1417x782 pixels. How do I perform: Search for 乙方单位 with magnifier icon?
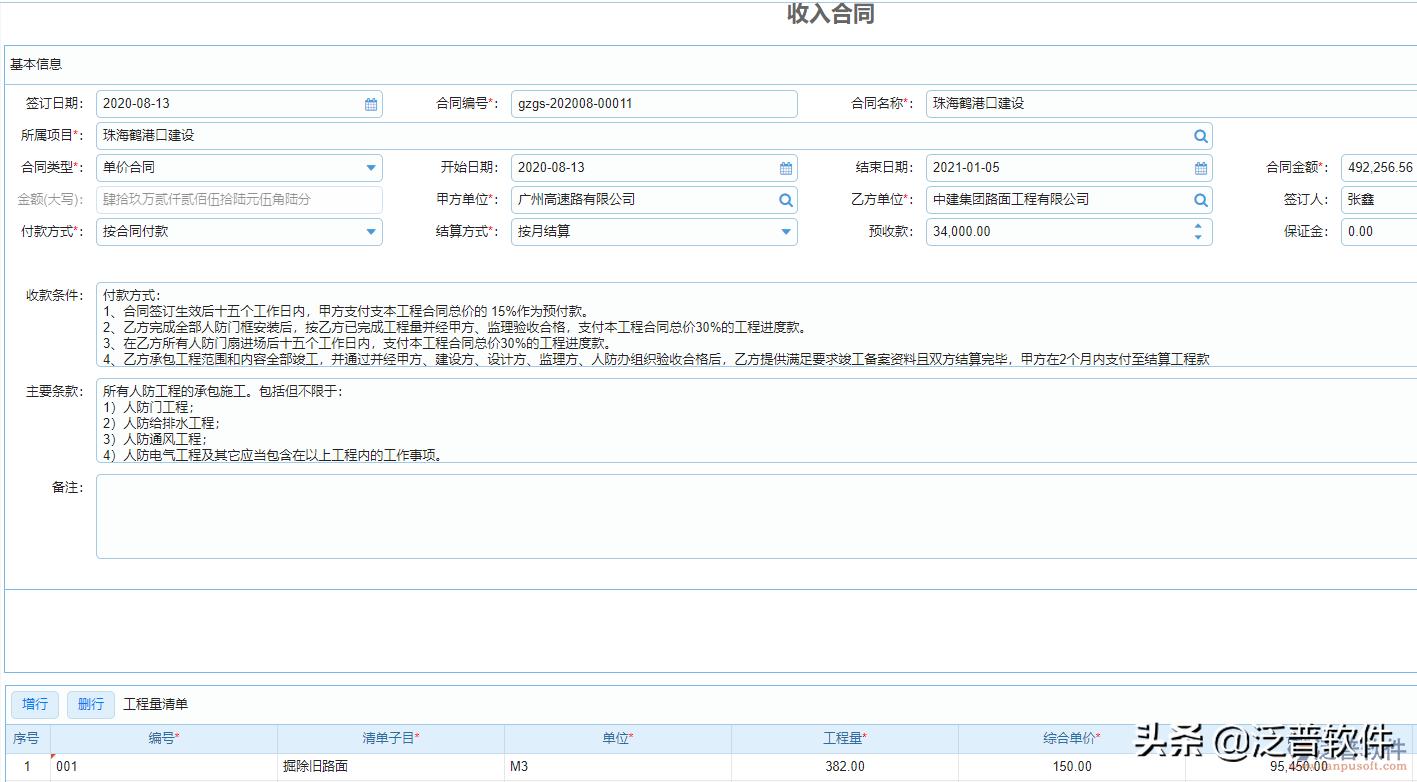click(1199, 199)
